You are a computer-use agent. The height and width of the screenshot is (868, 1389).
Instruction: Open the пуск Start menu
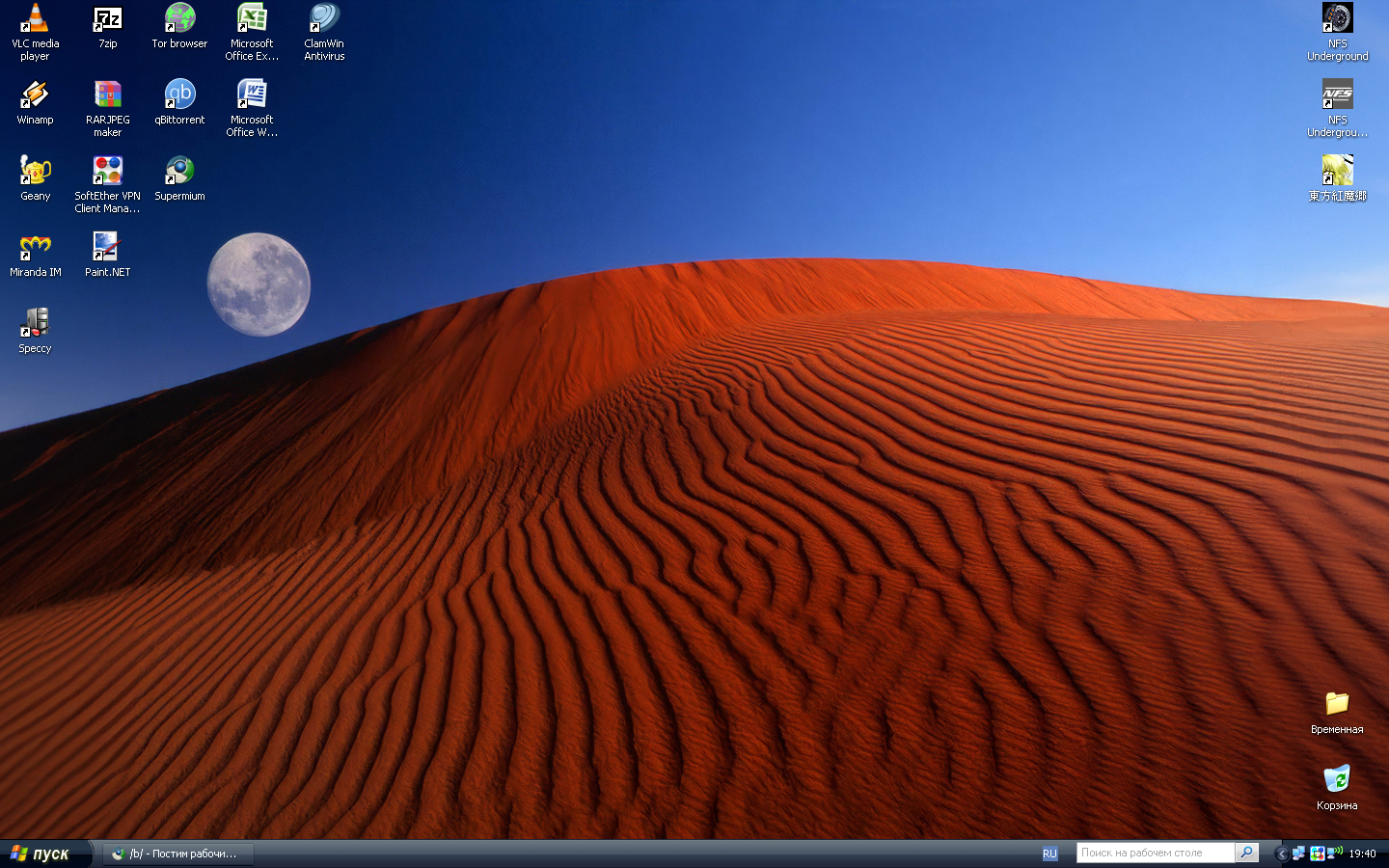tap(45, 854)
